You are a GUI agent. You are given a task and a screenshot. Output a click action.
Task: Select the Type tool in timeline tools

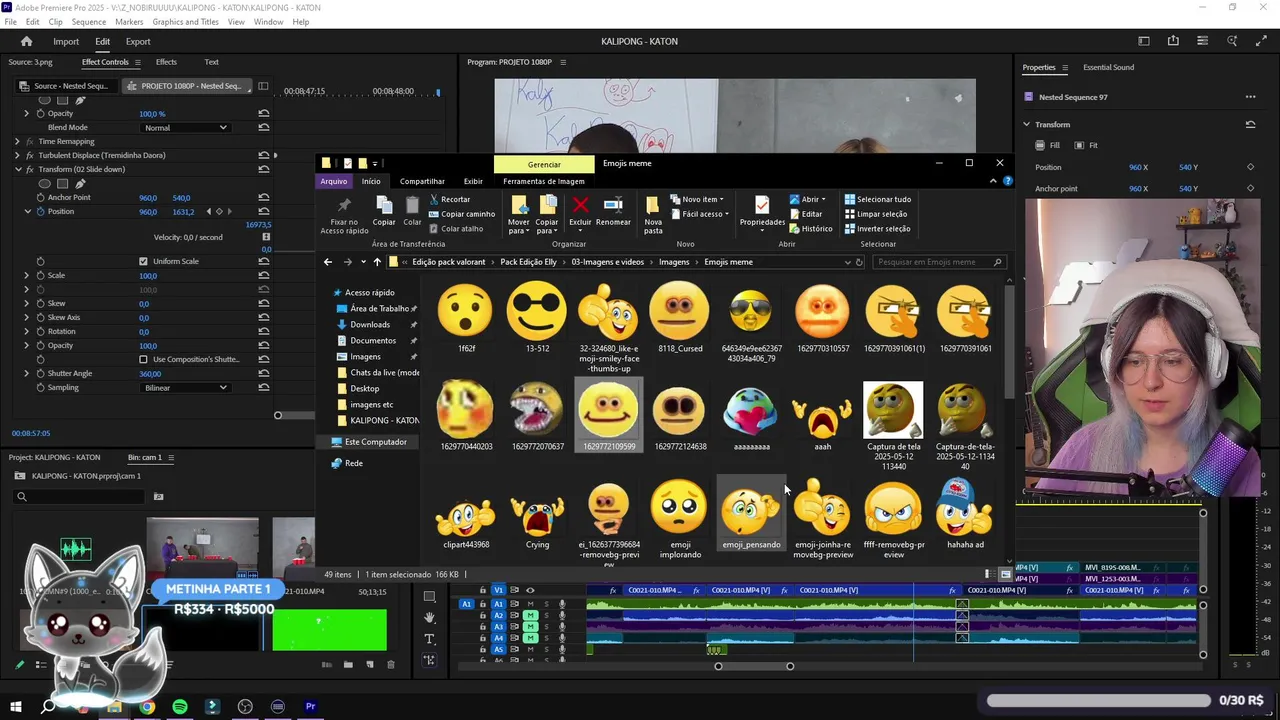(x=429, y=639)
